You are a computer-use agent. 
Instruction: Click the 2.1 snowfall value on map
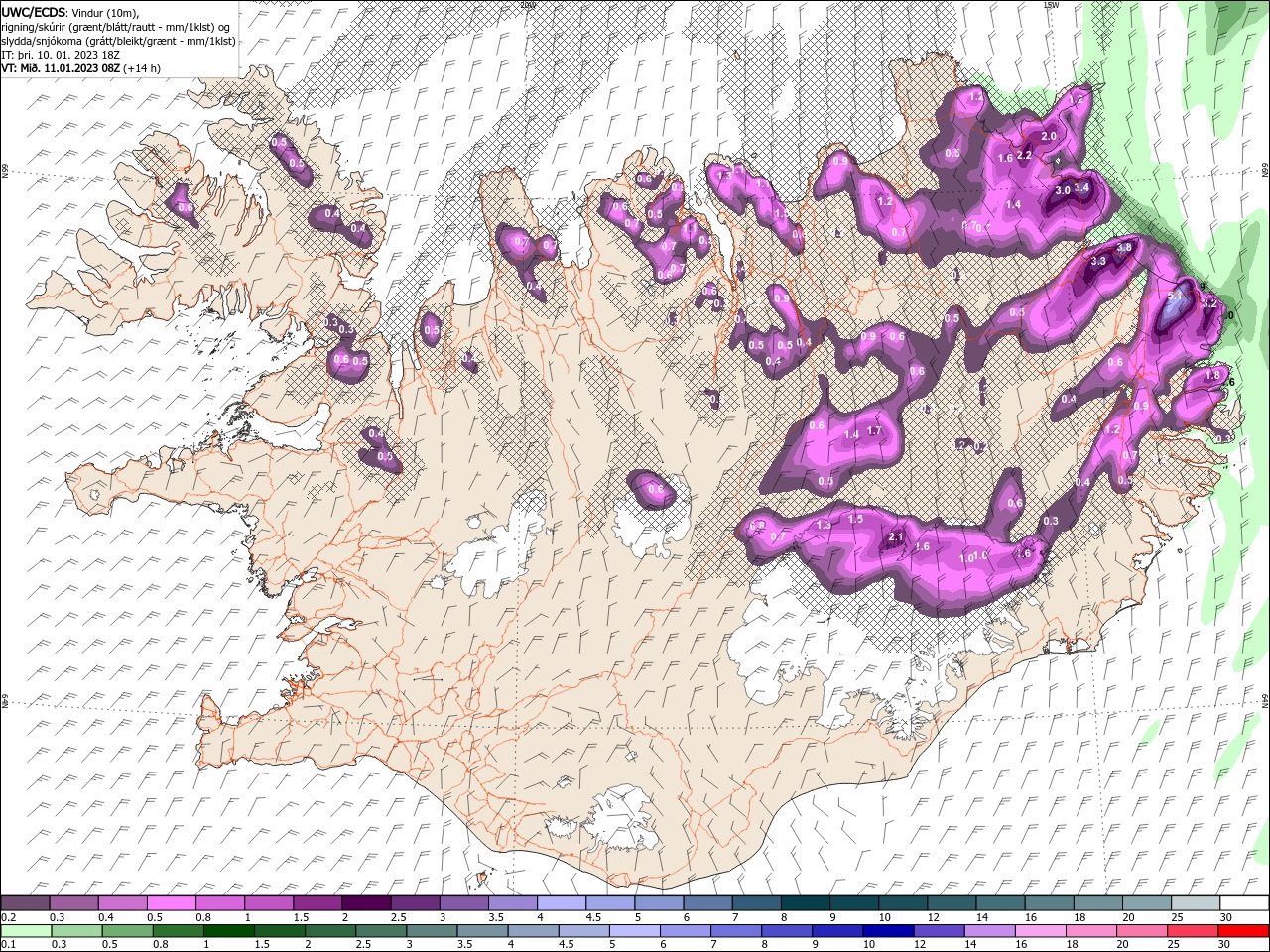point(896,536)
